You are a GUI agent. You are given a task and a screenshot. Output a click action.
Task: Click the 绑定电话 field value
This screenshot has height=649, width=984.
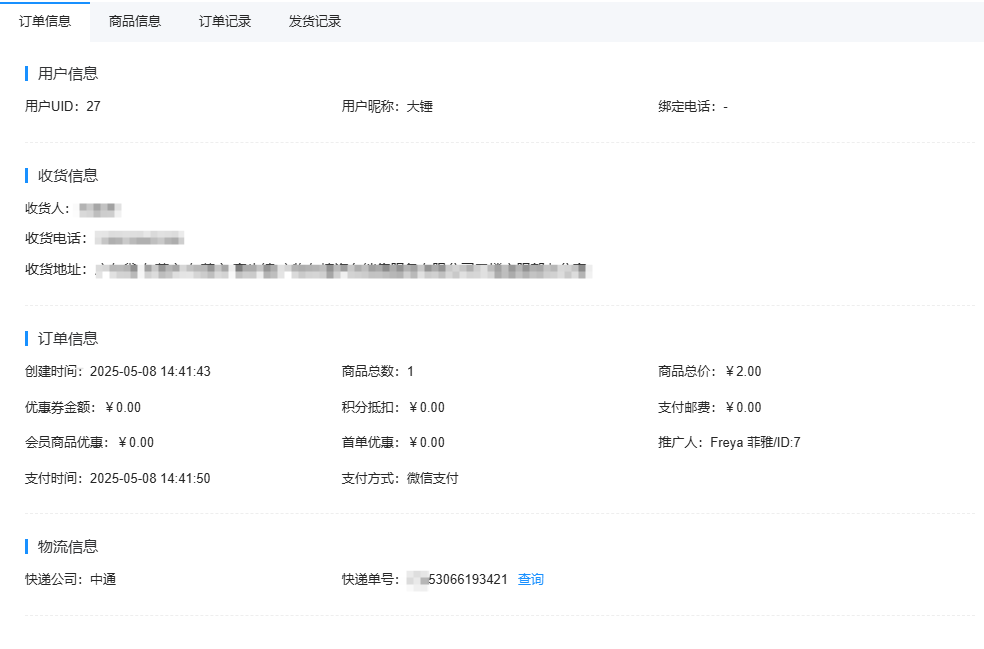[725, 107]
